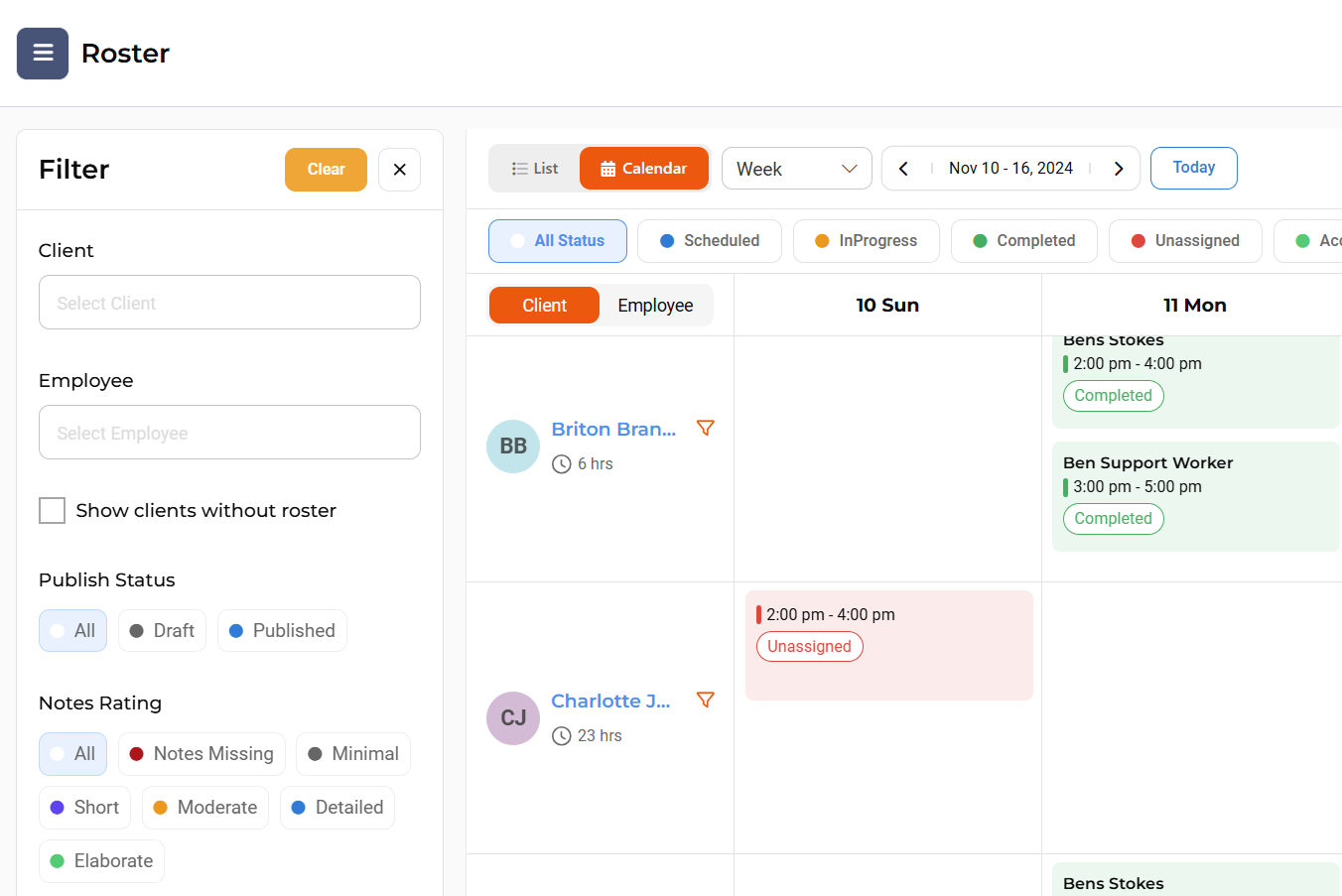
Task: Go to previous week arrow
Action: pyautogui.click(x=903, y=169)
